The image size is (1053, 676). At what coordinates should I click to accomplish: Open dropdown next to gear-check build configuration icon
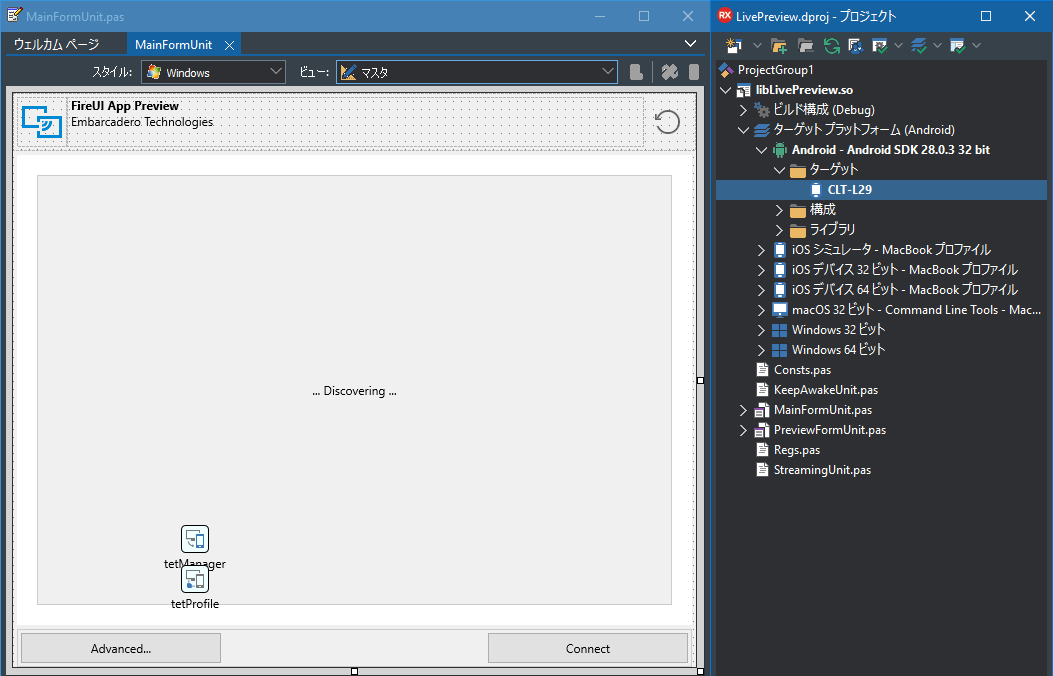tap(899, 46)
